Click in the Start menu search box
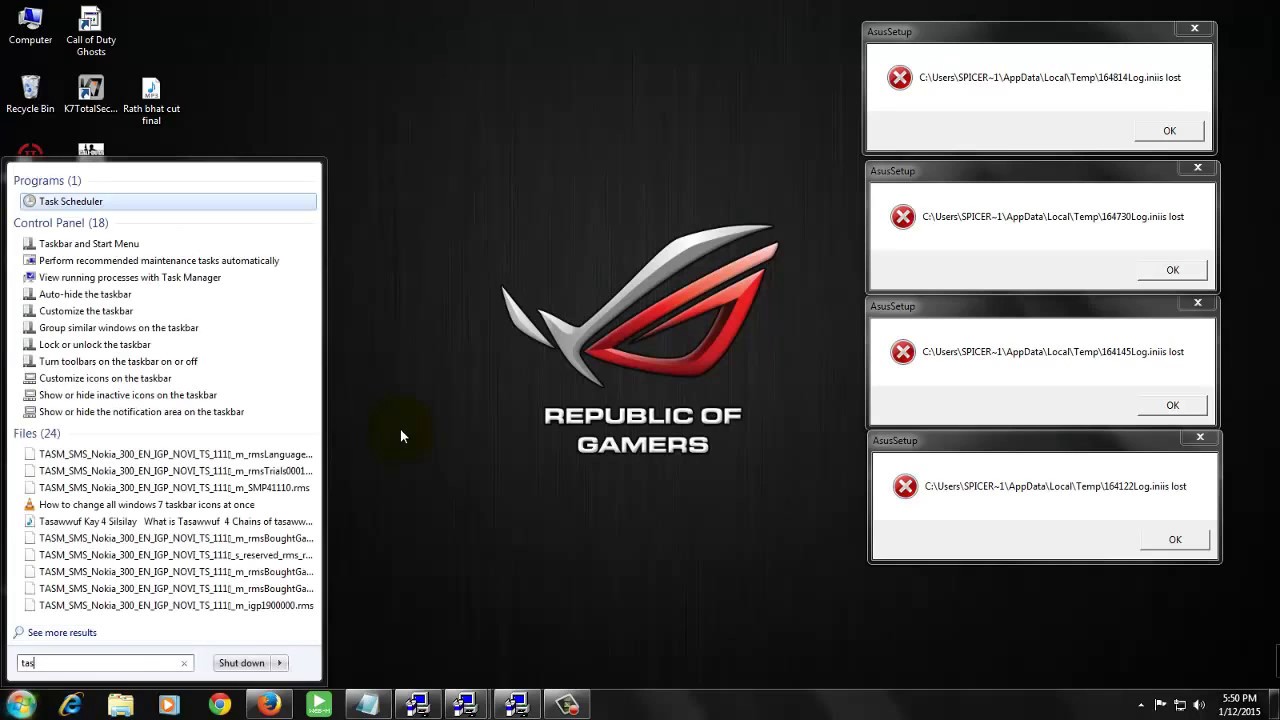This screenshot has height=720, width=1280. click(x=98, y=663)
